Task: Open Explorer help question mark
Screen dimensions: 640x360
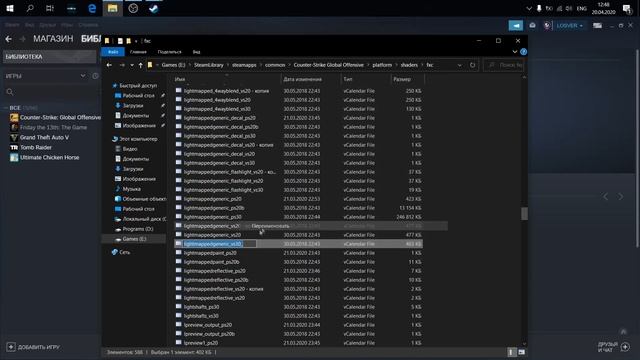Action: [x=523, y=52]
